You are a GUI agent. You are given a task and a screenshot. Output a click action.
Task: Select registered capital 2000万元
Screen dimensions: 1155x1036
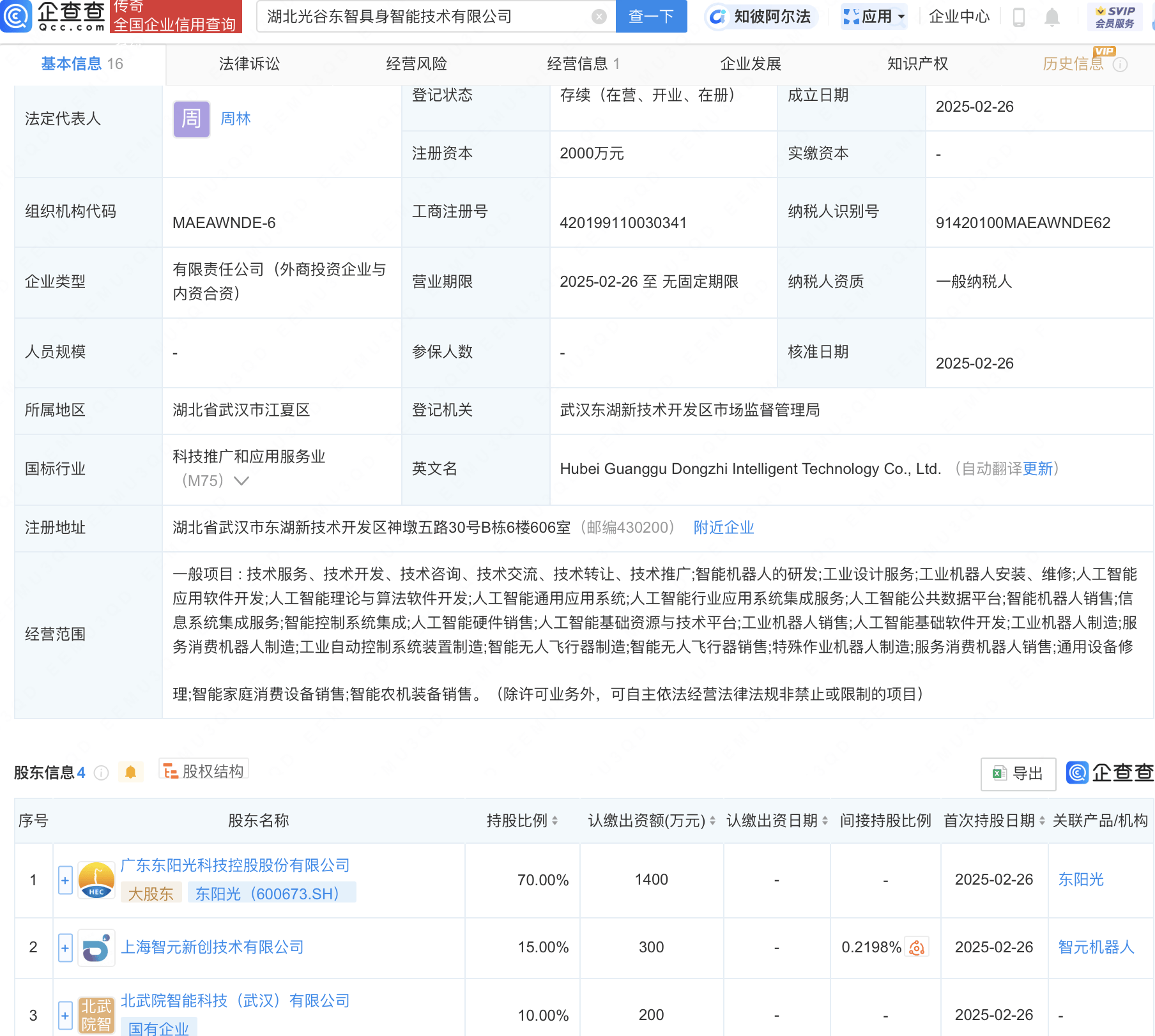pyautogui.click(x=592, y=153)
